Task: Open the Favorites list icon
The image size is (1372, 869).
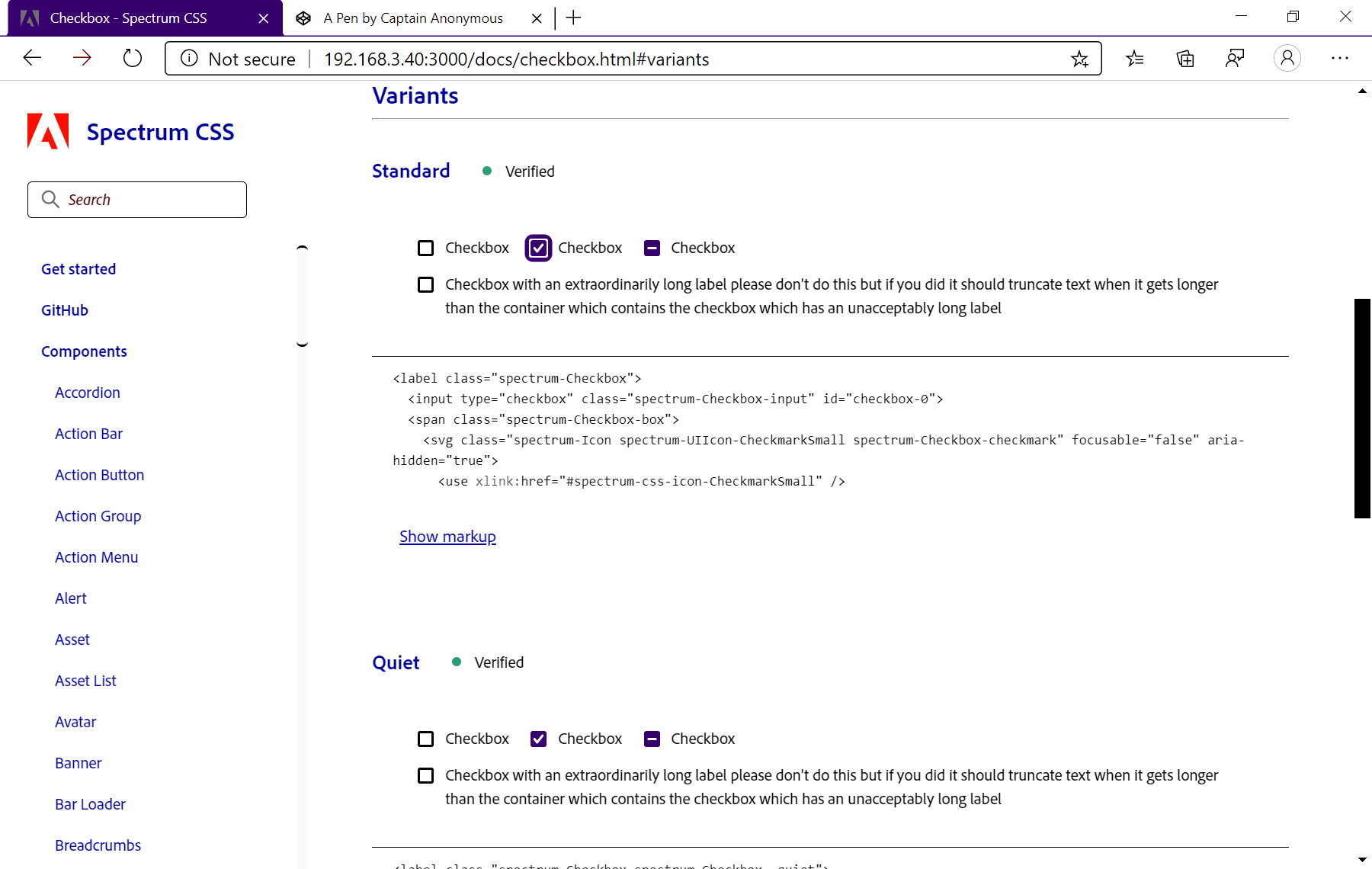Action: coord(1135,59)
